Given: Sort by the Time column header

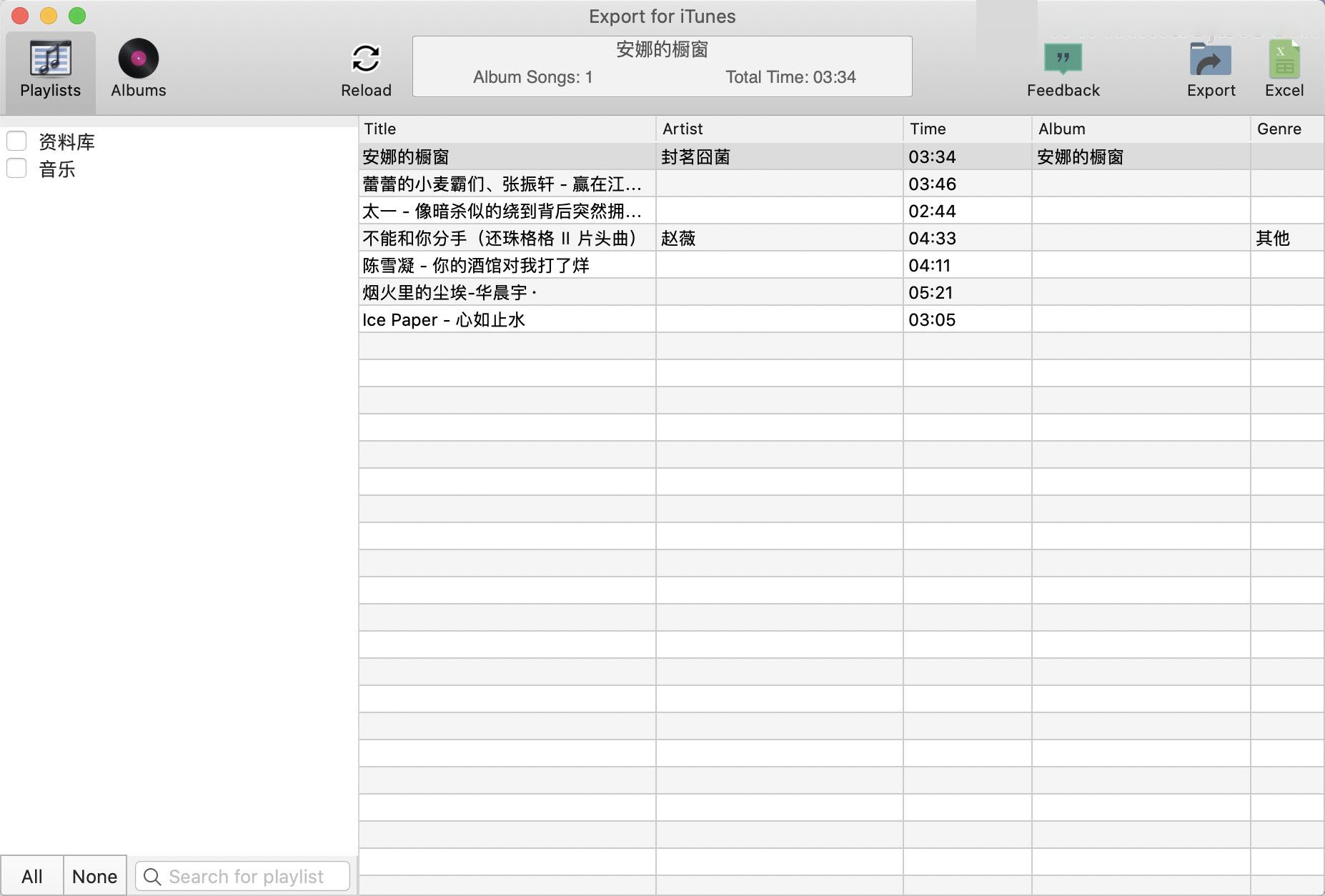Looking at the screenshot, I should pyautogui.click(x=968, y=129).
